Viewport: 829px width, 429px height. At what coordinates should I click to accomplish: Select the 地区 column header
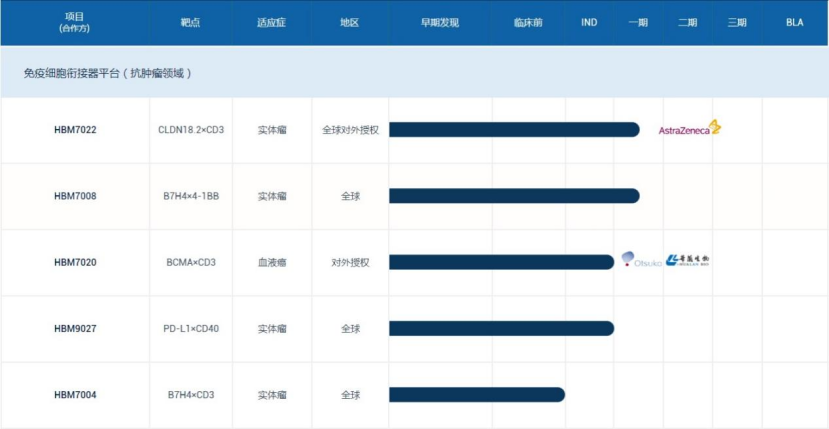coord(350,22)
